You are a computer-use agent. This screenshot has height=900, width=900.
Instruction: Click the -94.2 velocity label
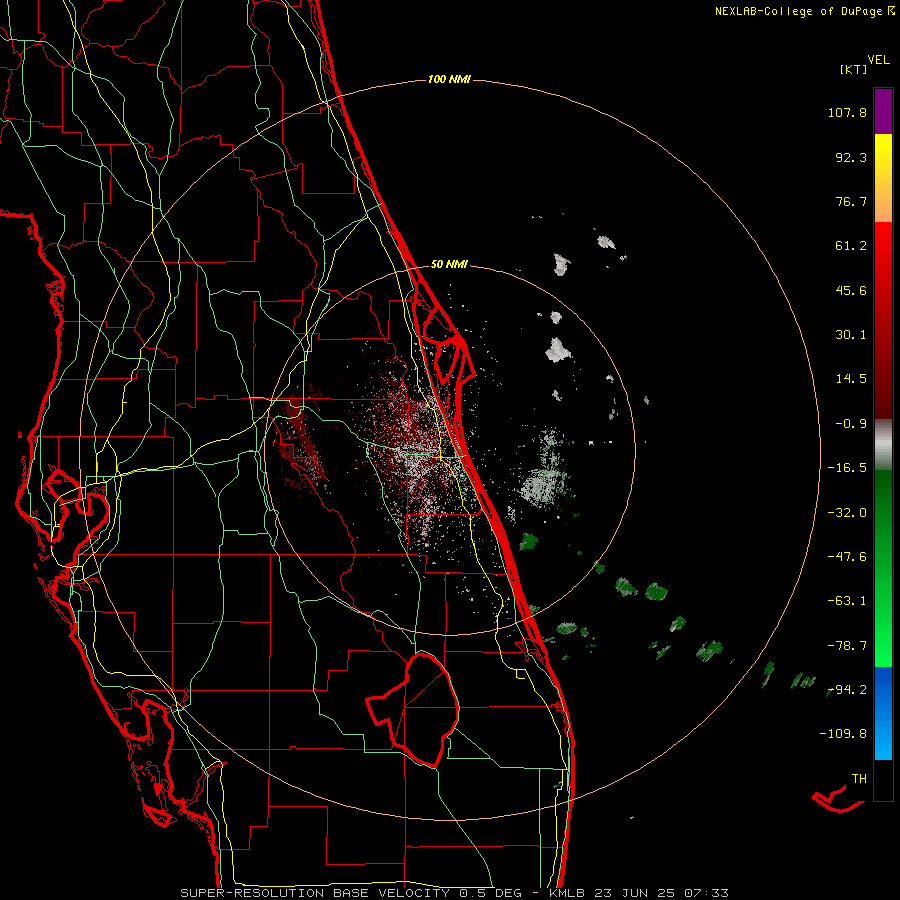click(x=847, y=690)
